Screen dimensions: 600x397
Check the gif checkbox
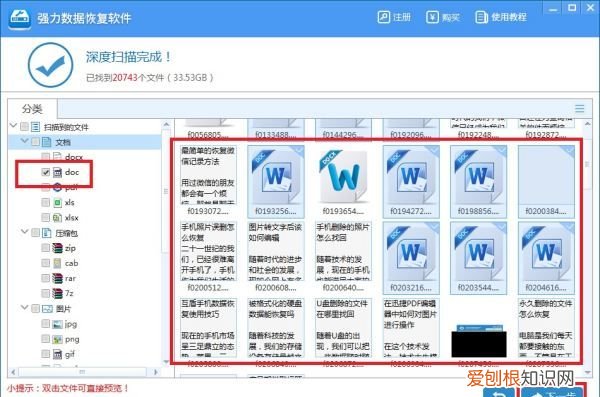tap(46, 355)
